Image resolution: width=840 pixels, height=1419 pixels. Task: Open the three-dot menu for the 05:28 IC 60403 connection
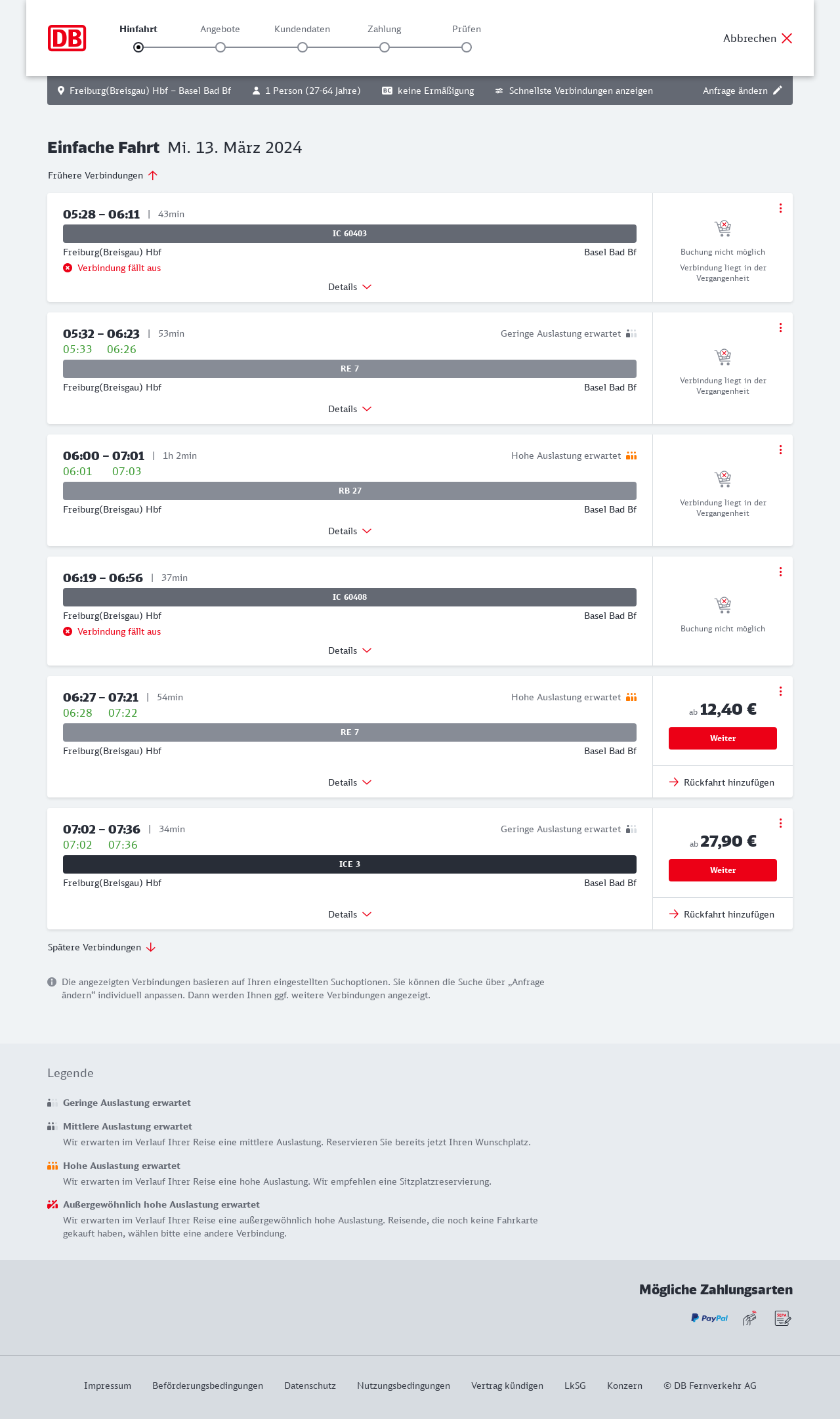click(x=780, y=208)
